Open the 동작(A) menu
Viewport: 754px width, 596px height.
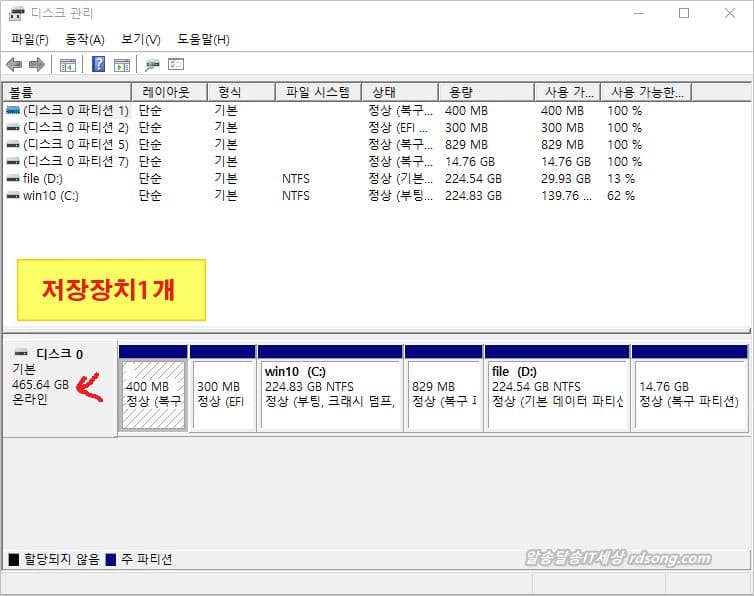coord(85,39)
